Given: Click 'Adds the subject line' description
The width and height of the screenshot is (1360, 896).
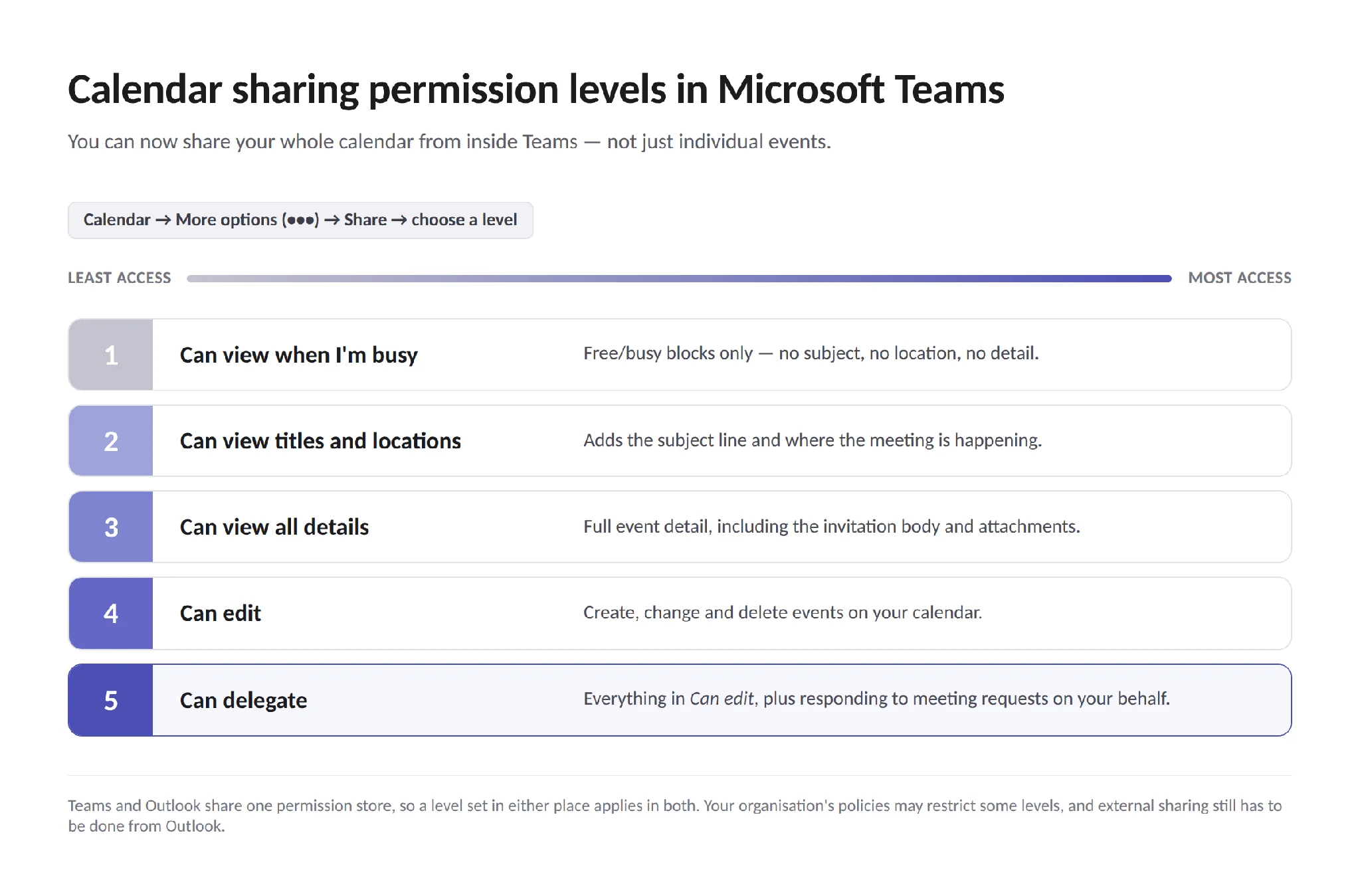Looking at the screenshot, I should point(813,440).
